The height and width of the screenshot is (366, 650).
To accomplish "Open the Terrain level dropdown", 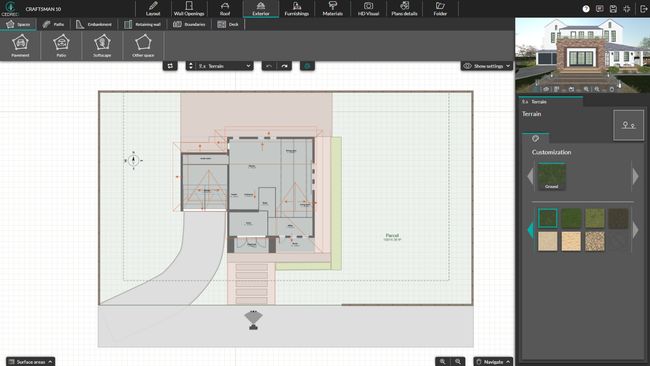I will (219, 66).
